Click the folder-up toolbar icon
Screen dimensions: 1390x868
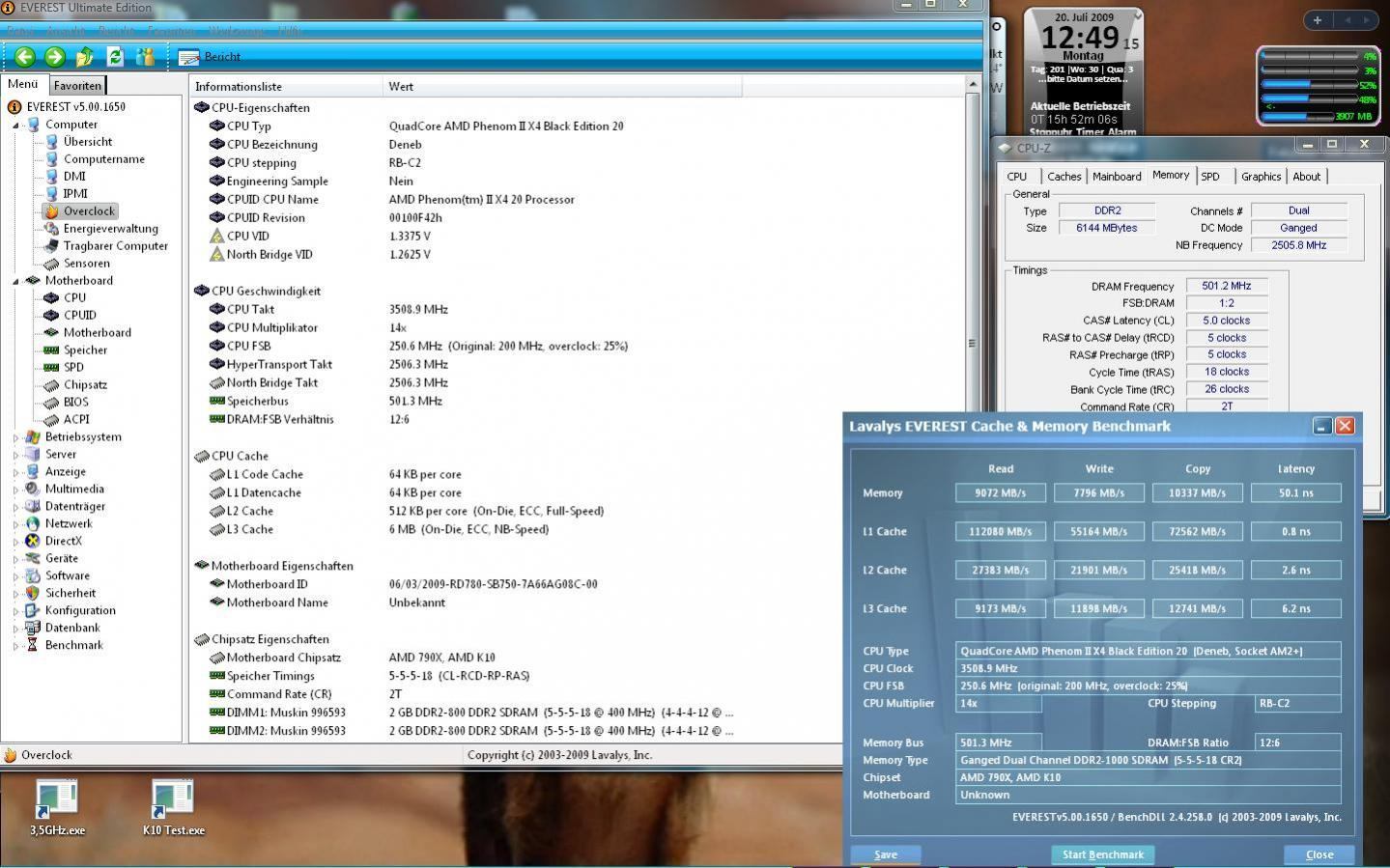[x=85, y=57]
